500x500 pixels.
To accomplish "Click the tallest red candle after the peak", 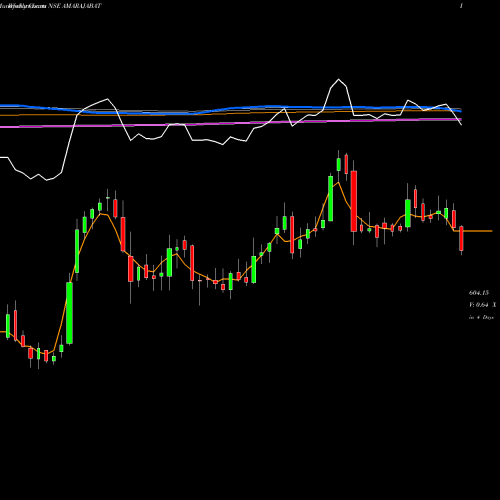I will click(x=354, y=201).
